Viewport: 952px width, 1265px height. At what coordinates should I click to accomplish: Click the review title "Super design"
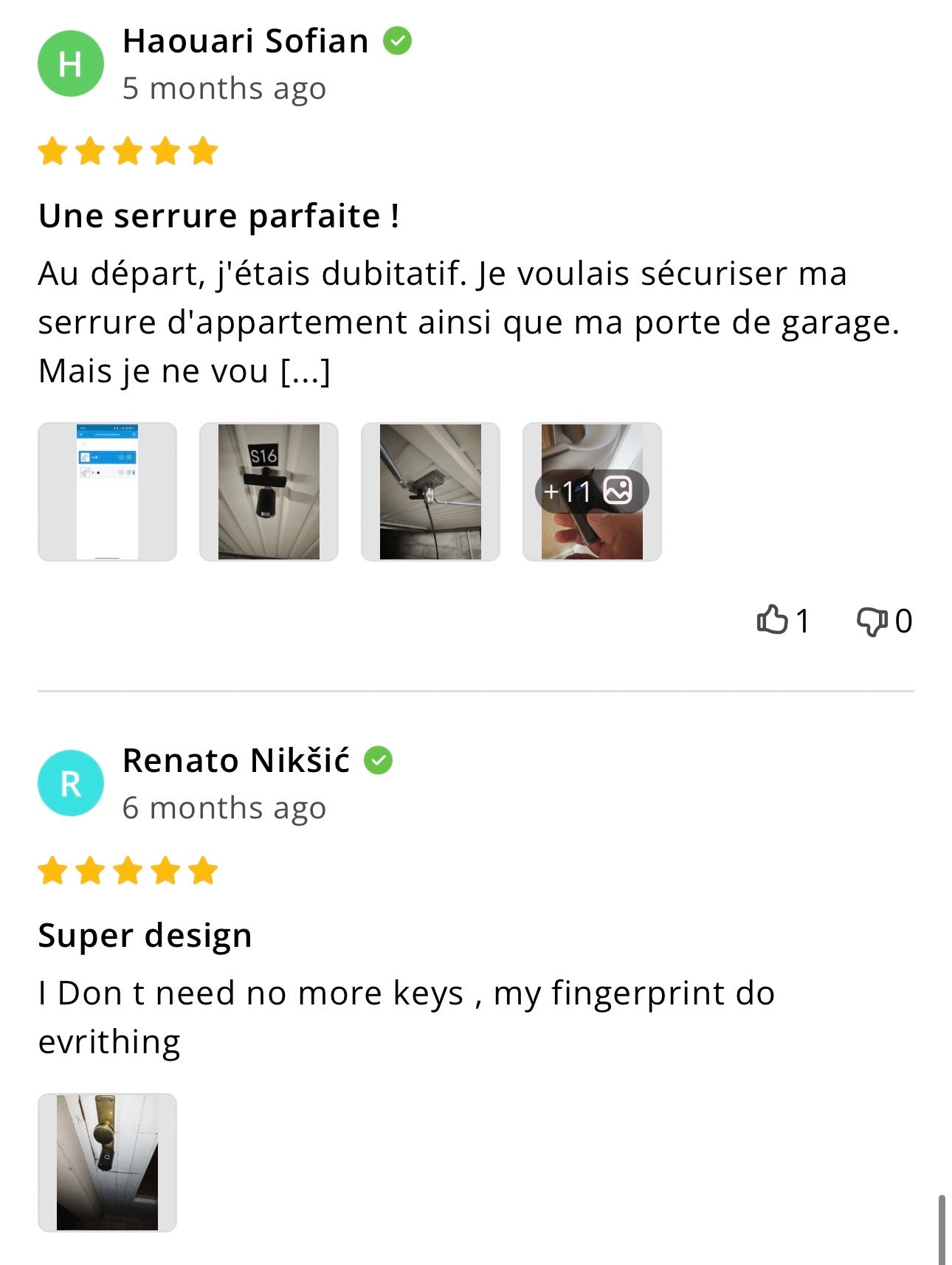pyautogui.click(x=145, y=936)
